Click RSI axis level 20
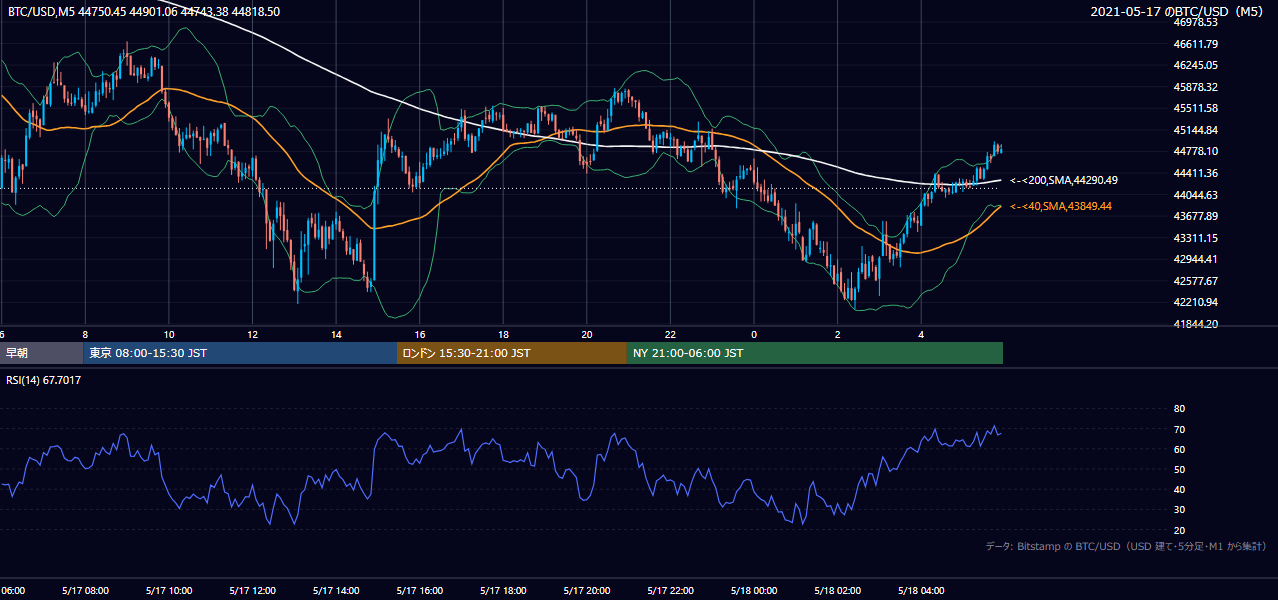Image resolution: width=1278 pixels, height=600 pixels. [1179, 530]
